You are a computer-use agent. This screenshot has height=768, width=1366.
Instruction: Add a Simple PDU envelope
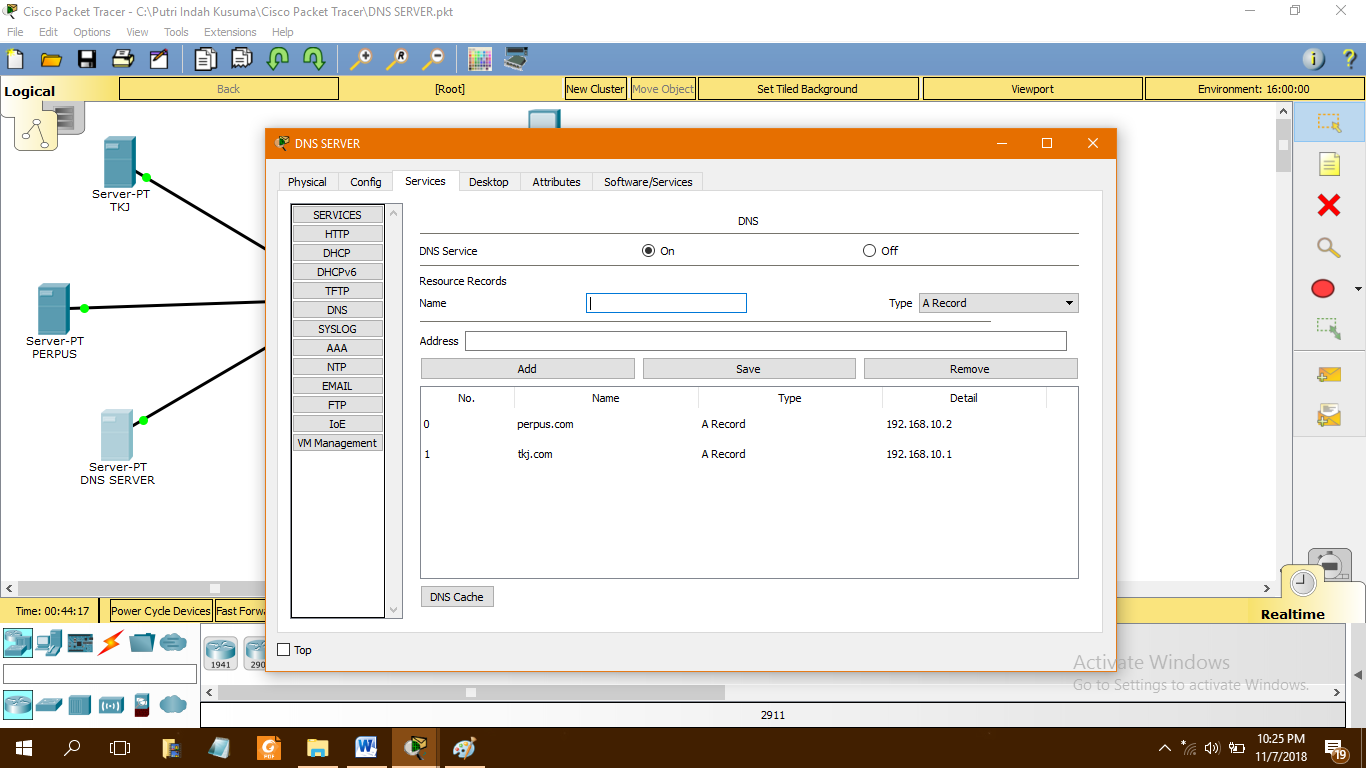pos(1329,375)
